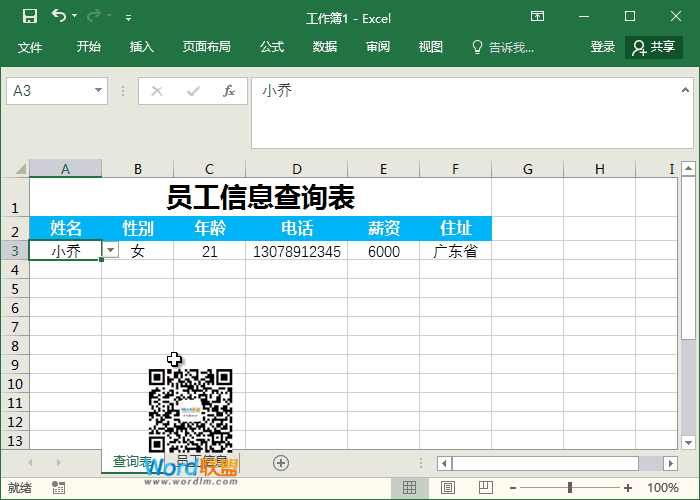Select column G header
The width and height of the screenshot is (700, 500).
coord(528,169)
